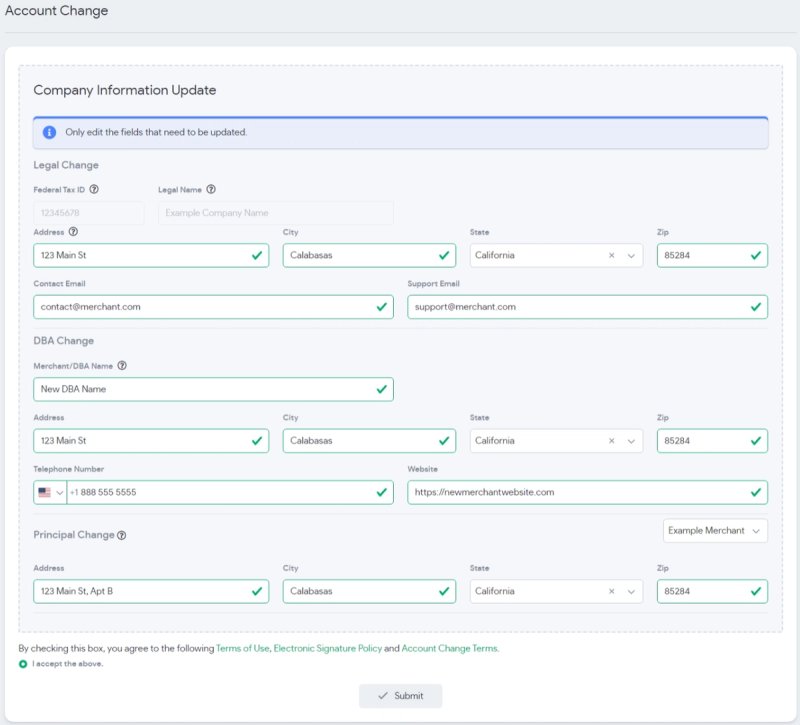Screen dimensions: 800x725
Task: Click the Federal Tax ID help icon
Action: [x=94, y=189]
